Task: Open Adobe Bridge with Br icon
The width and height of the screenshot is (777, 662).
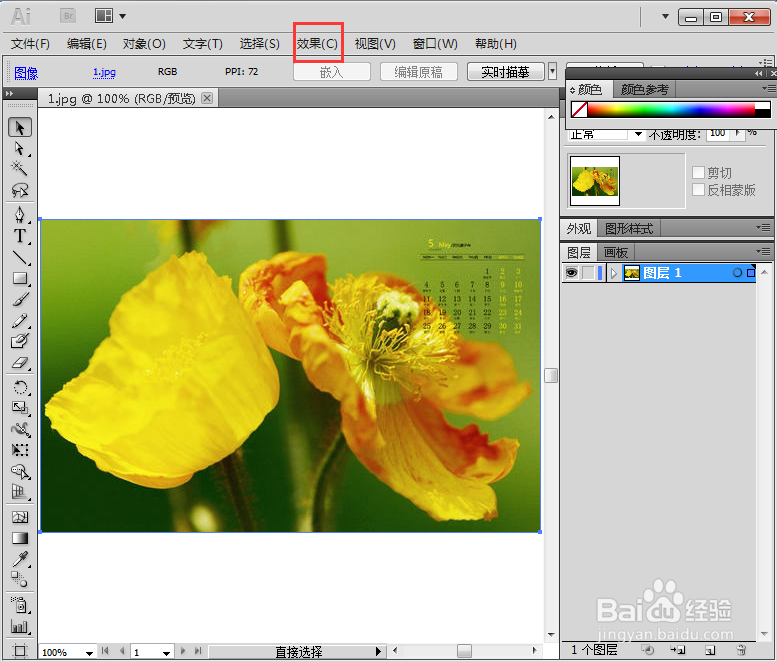Action: [x=68, y=16]
